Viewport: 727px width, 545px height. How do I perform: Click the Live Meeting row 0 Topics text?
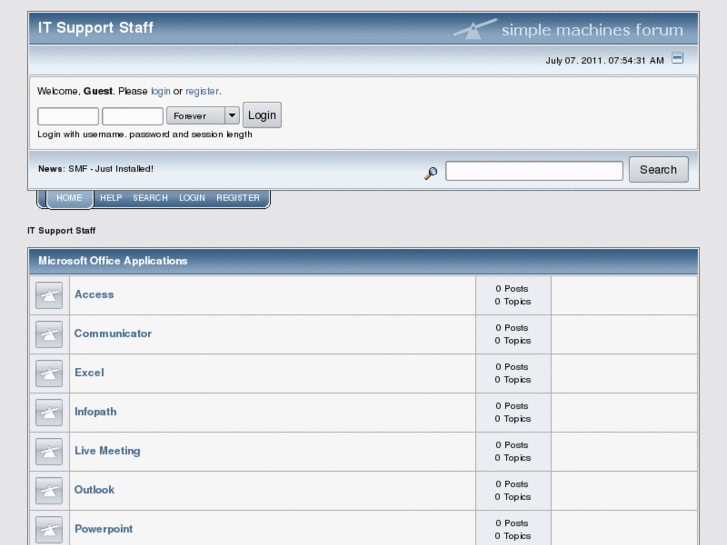pos(512,458)
